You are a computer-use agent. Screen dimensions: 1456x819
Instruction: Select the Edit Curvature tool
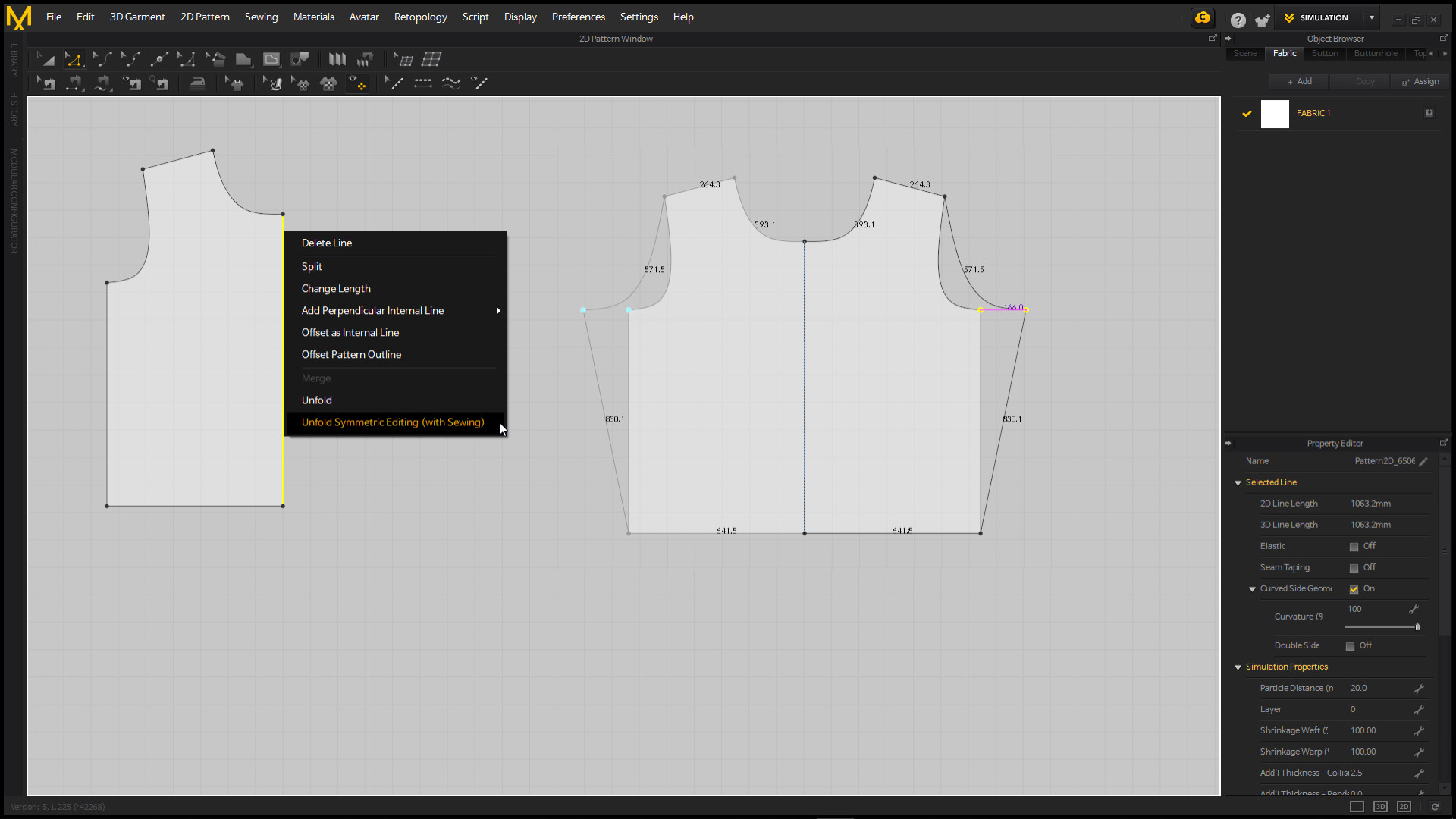102,59
